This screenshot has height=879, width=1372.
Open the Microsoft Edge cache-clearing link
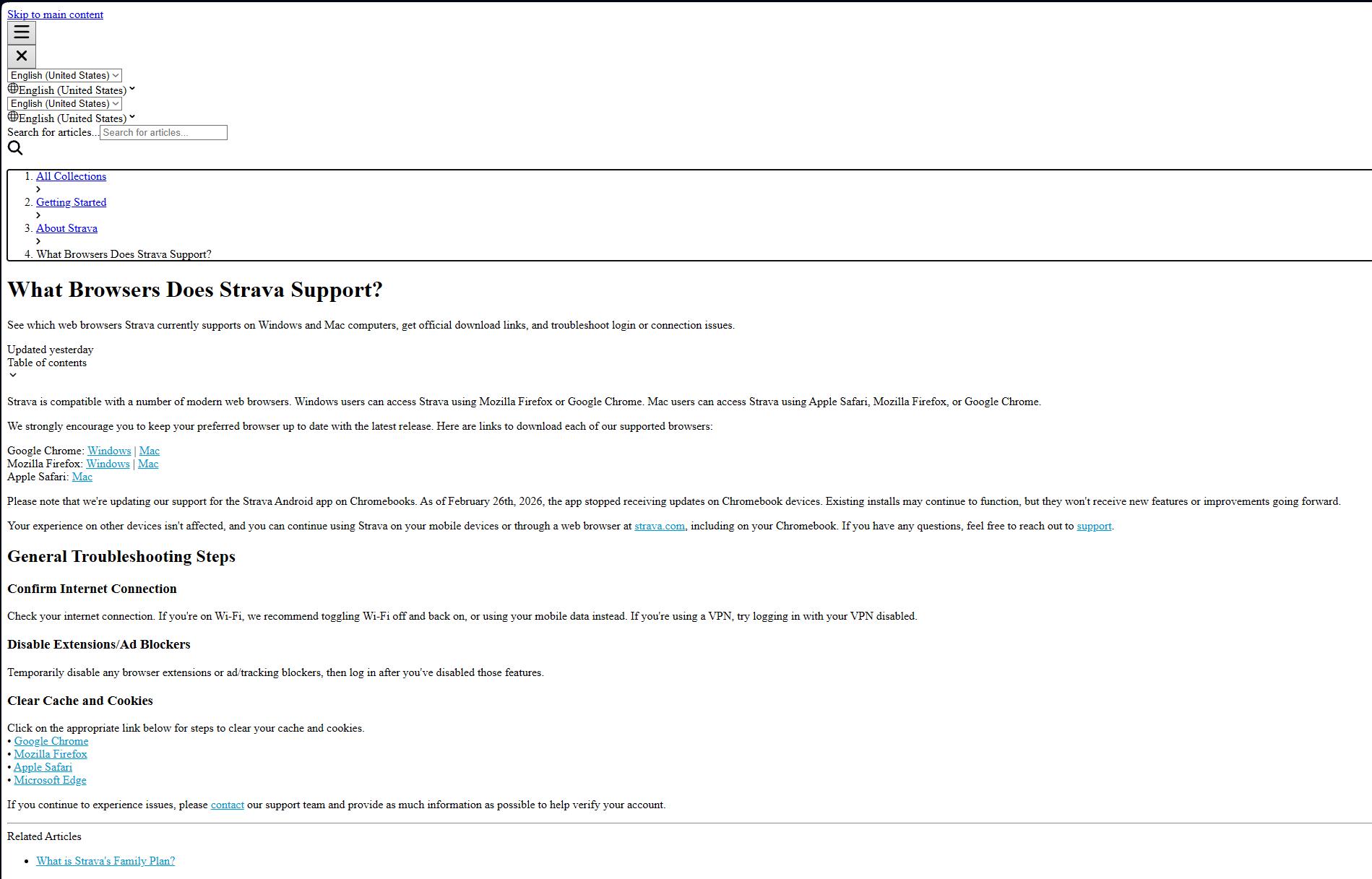pyautogui.click(x=51, y=780)
